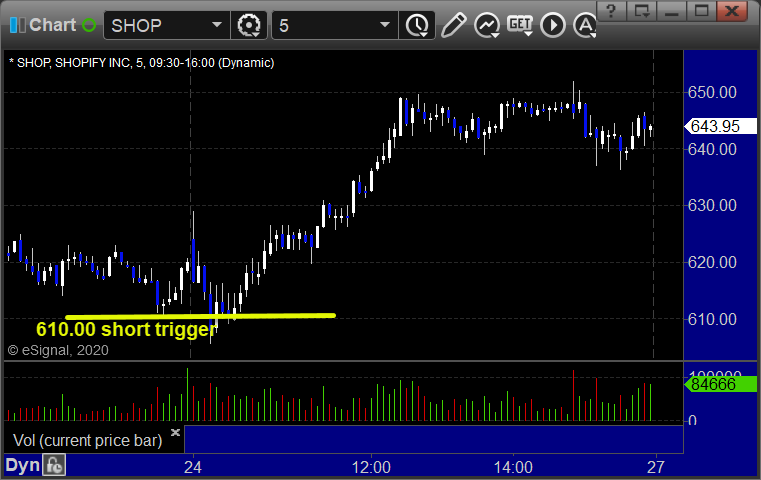761x480 pixels.
Task: Open the studies line-chart icon menu
Action: pos(487,25)
